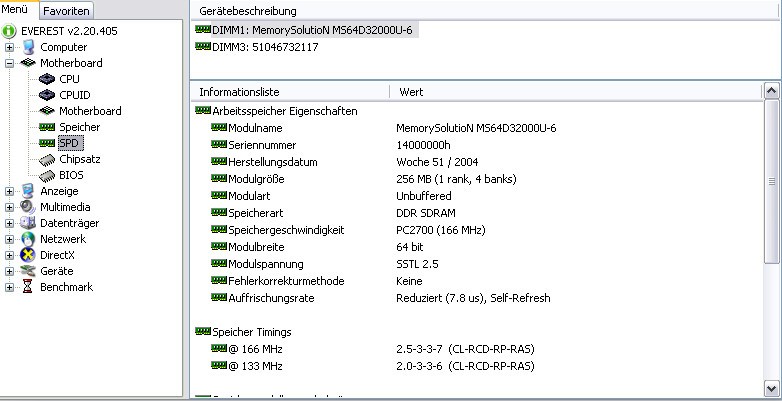Viewport: 782px width, 401px height.
Task: Switch to the Menü tab
Action: click(18, 9)
